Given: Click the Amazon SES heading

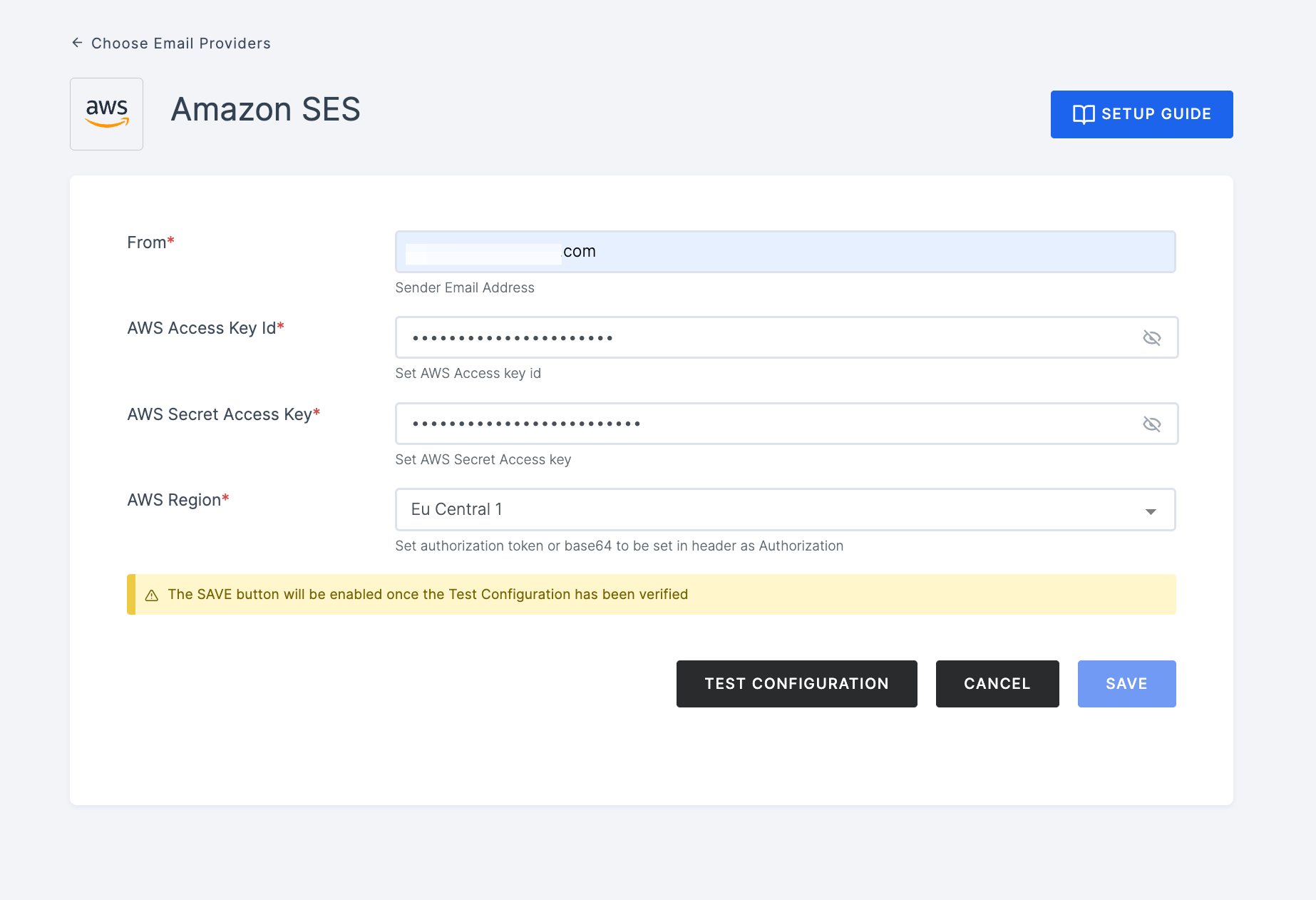Looking at the screenshot, I should 265,110.
